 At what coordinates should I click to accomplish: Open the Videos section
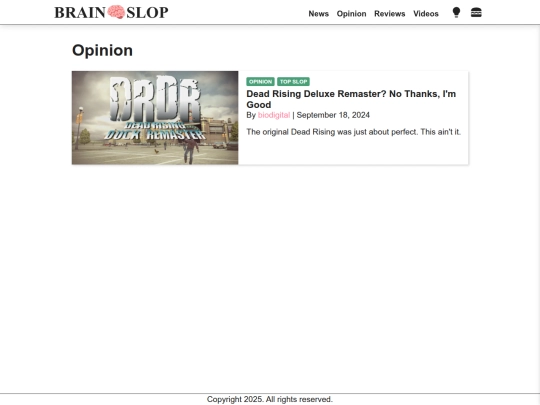[x=426, y=14]
